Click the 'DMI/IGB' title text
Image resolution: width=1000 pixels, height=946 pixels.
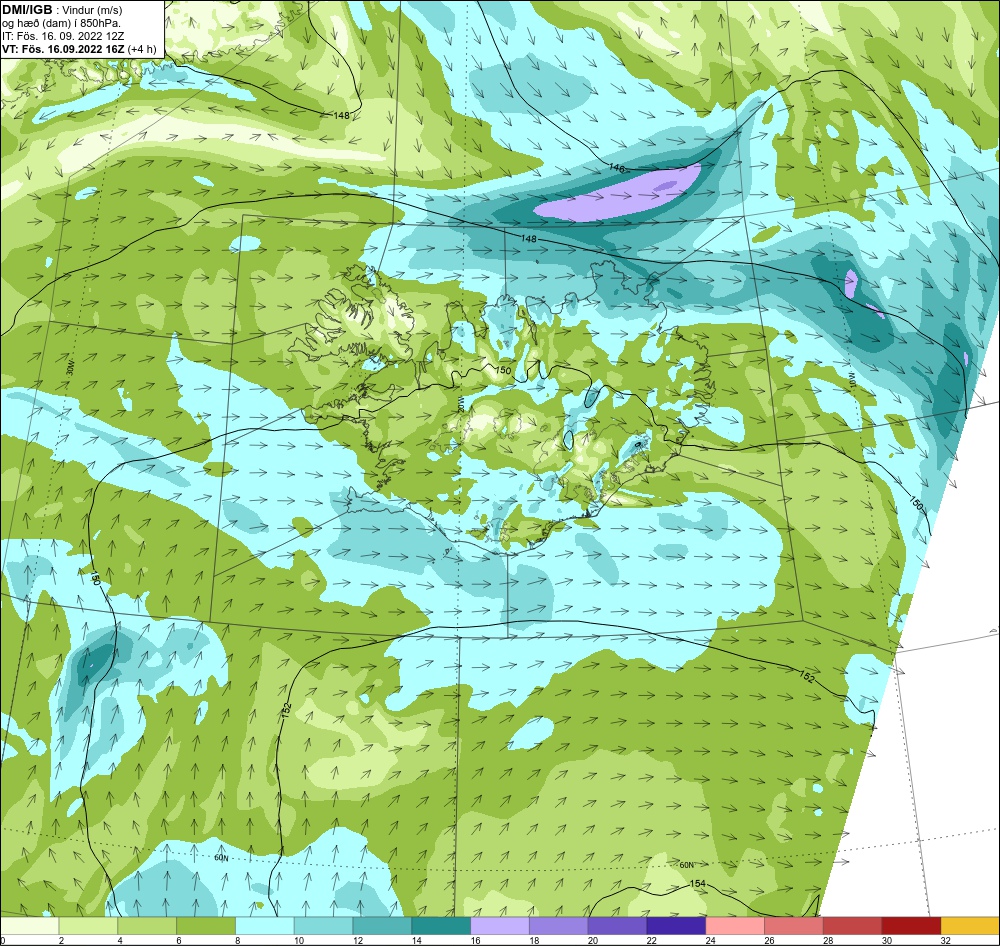click(27, 10)
